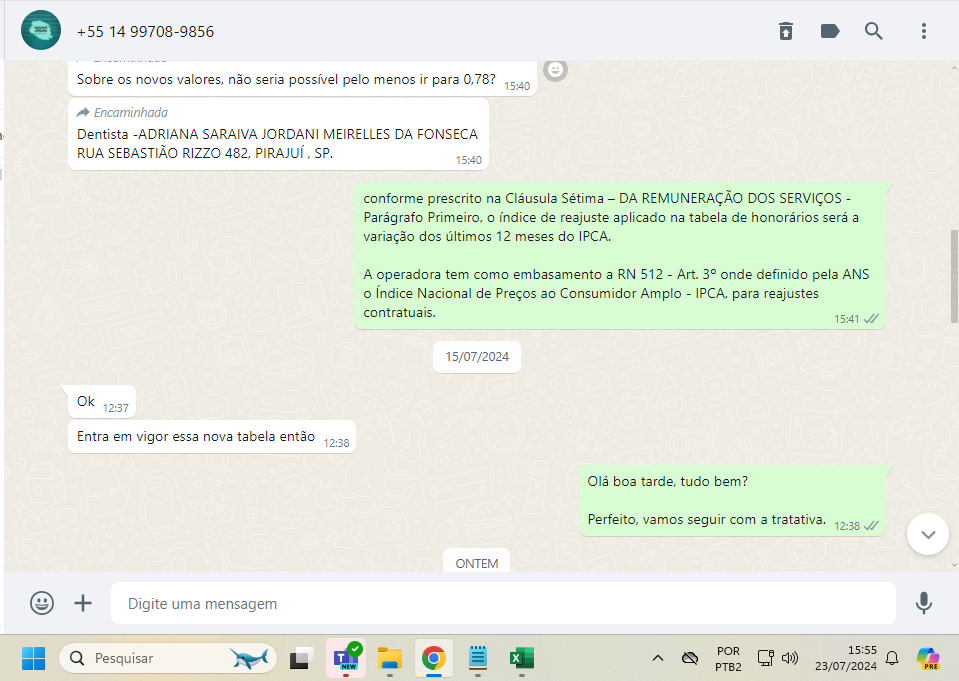Image resolution: width=959 pixels, height=681 pixels.
Task: Show hidden system tray icons
Action: point(658,658)
